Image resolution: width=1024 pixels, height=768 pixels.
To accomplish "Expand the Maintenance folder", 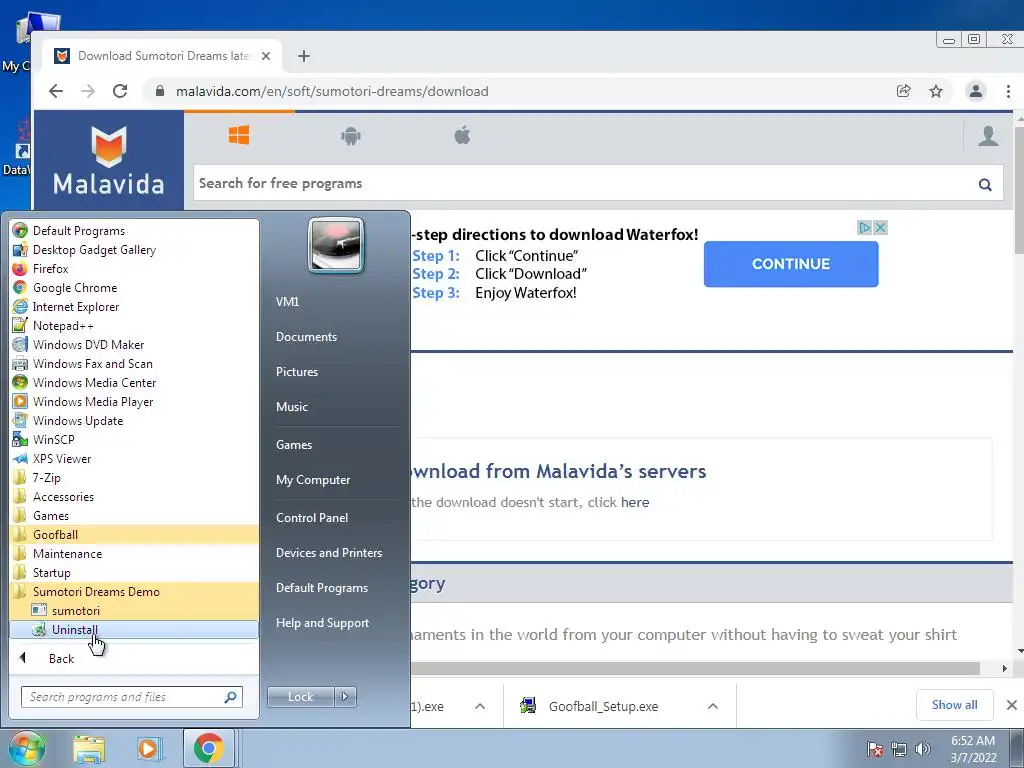I will pos(134,553).
